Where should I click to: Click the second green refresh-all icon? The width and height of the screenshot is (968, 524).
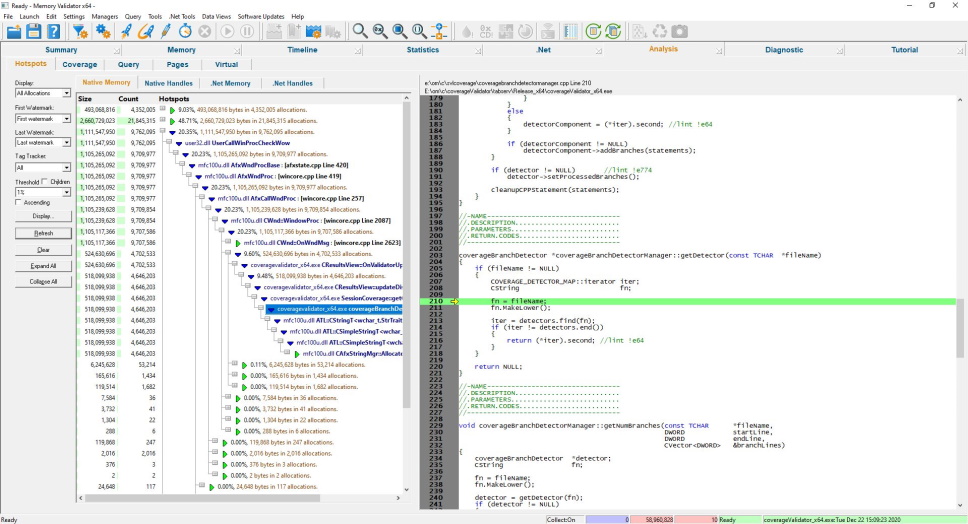[x=613, y=31]
